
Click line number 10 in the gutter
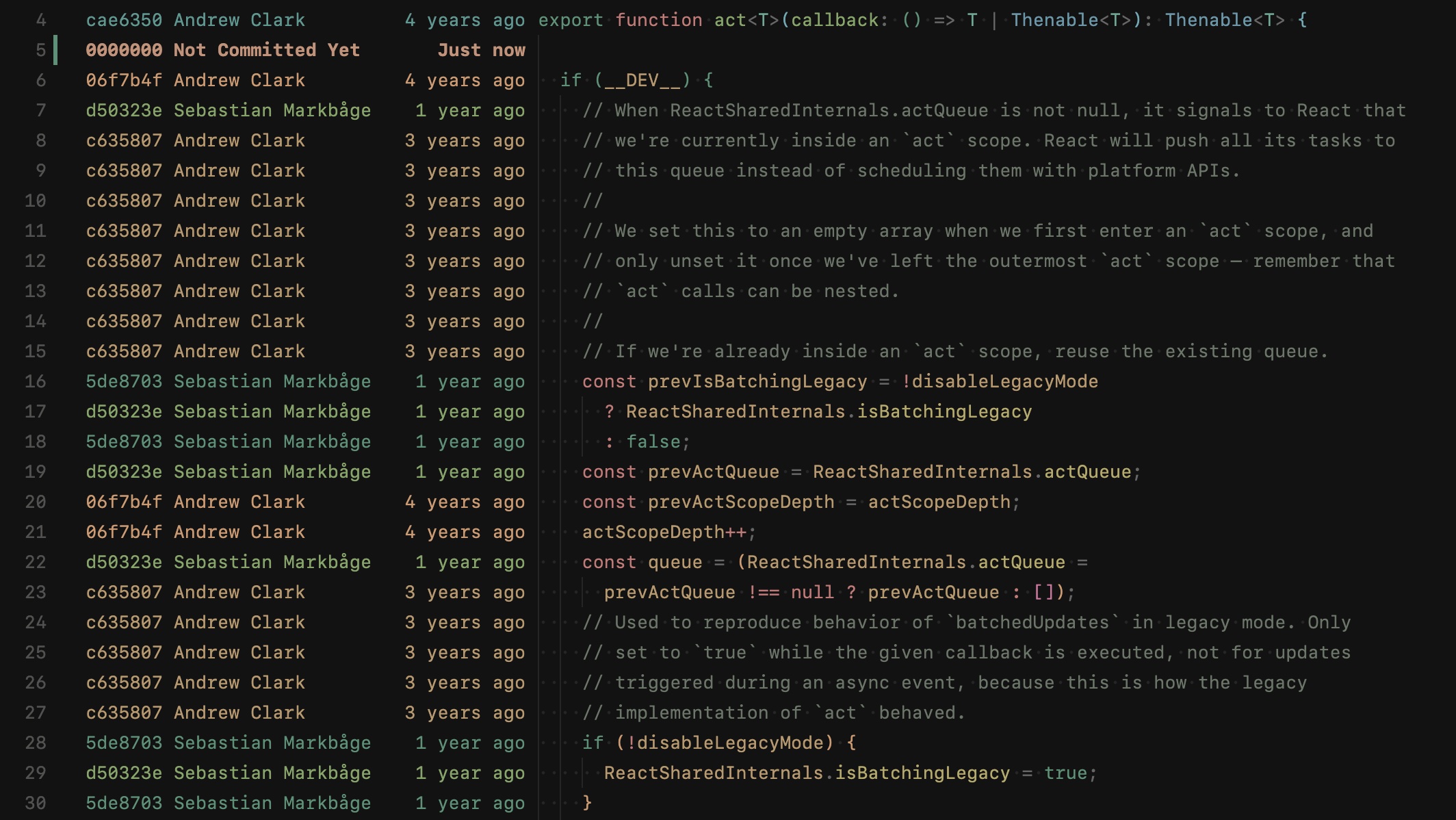(x=36, y=201)
